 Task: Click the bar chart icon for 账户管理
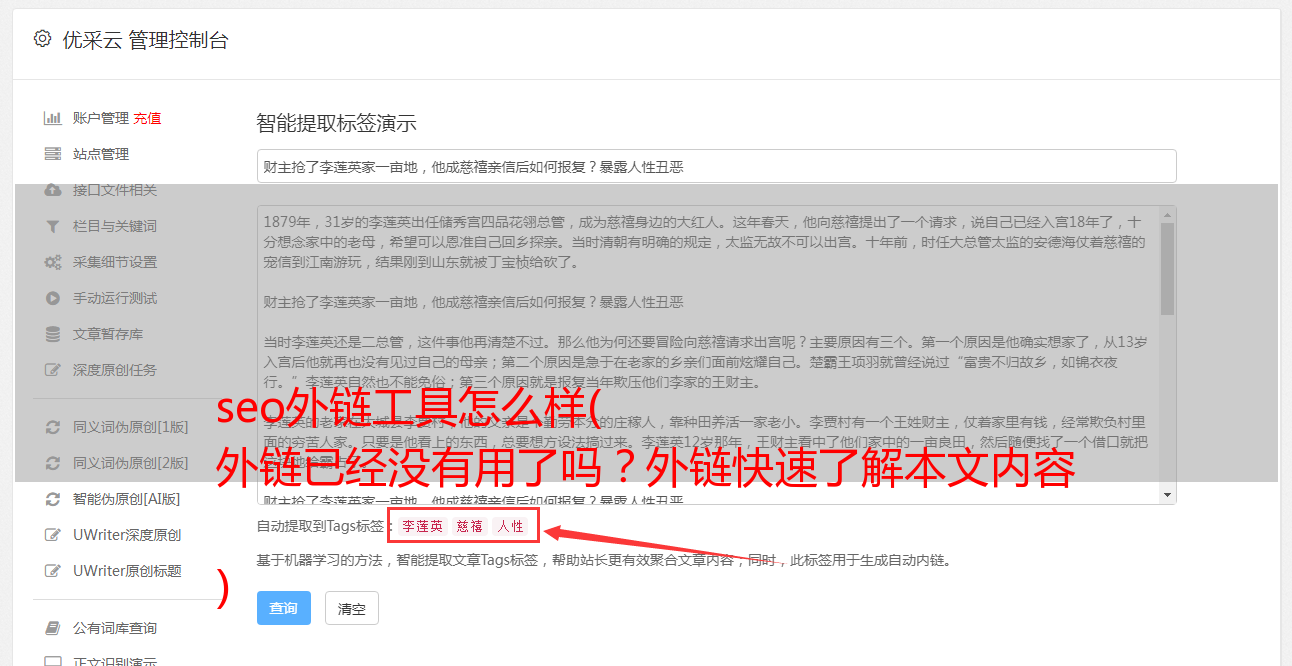pos(53,118)
